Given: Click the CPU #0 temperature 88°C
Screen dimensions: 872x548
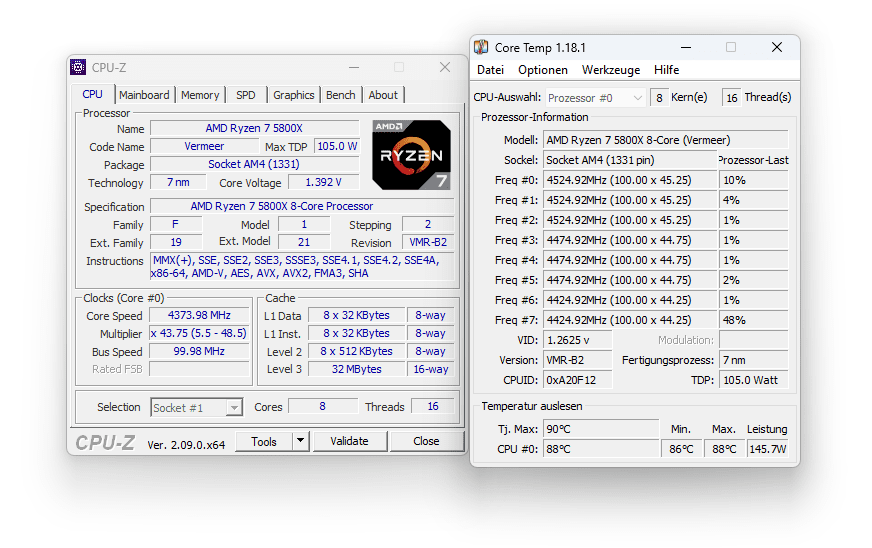Looking at the screenshot, I should pyautogui.click(x=601, y=450).
